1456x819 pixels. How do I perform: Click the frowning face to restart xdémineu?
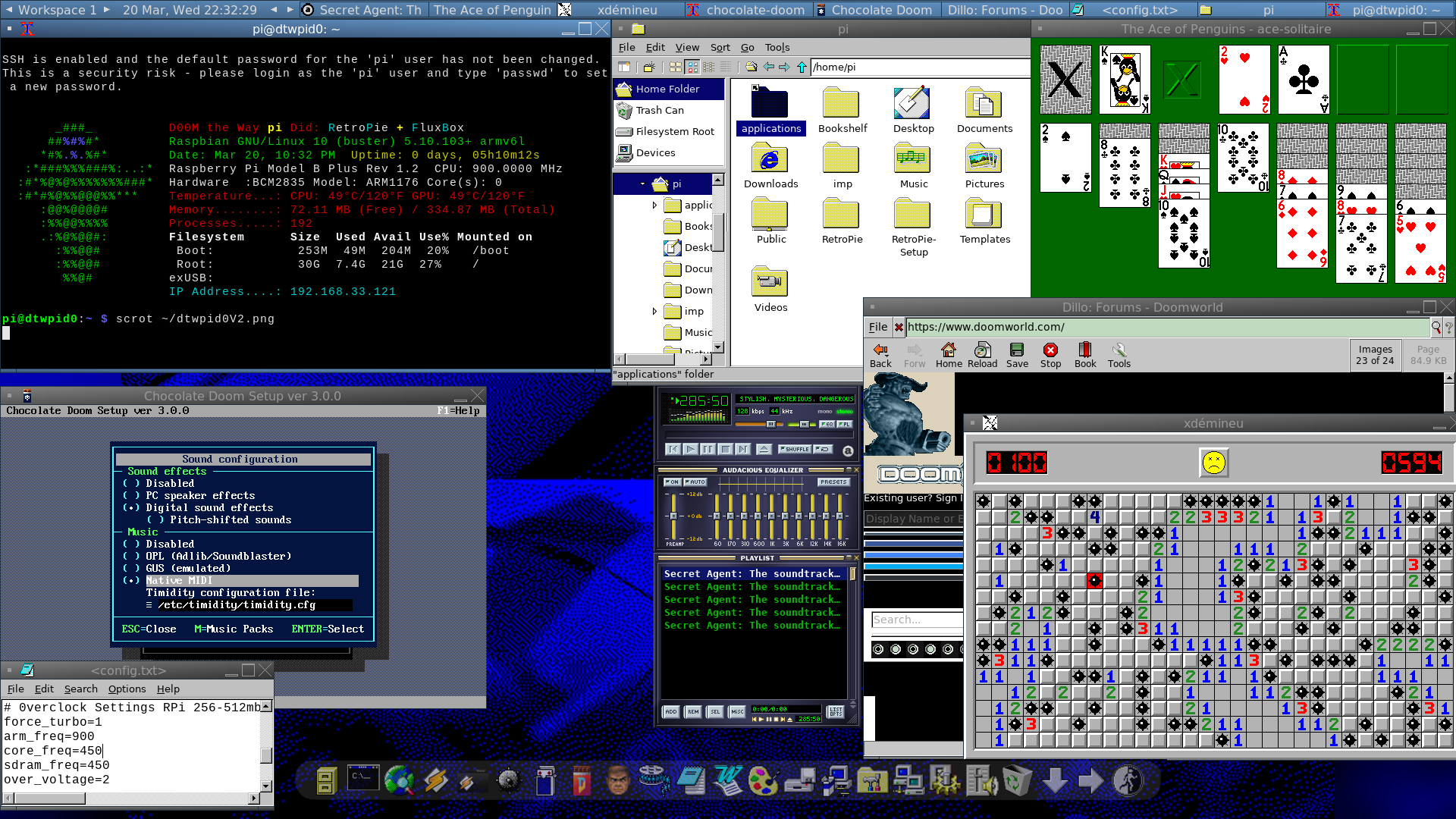pyautogui.click(x=1213, y=463)
